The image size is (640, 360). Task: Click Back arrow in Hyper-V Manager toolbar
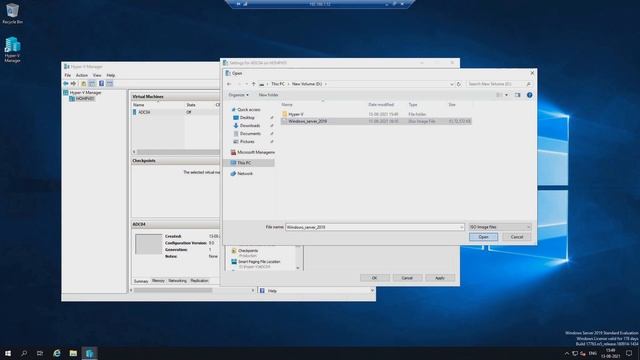pyautogui.click(x=66, y=84)
